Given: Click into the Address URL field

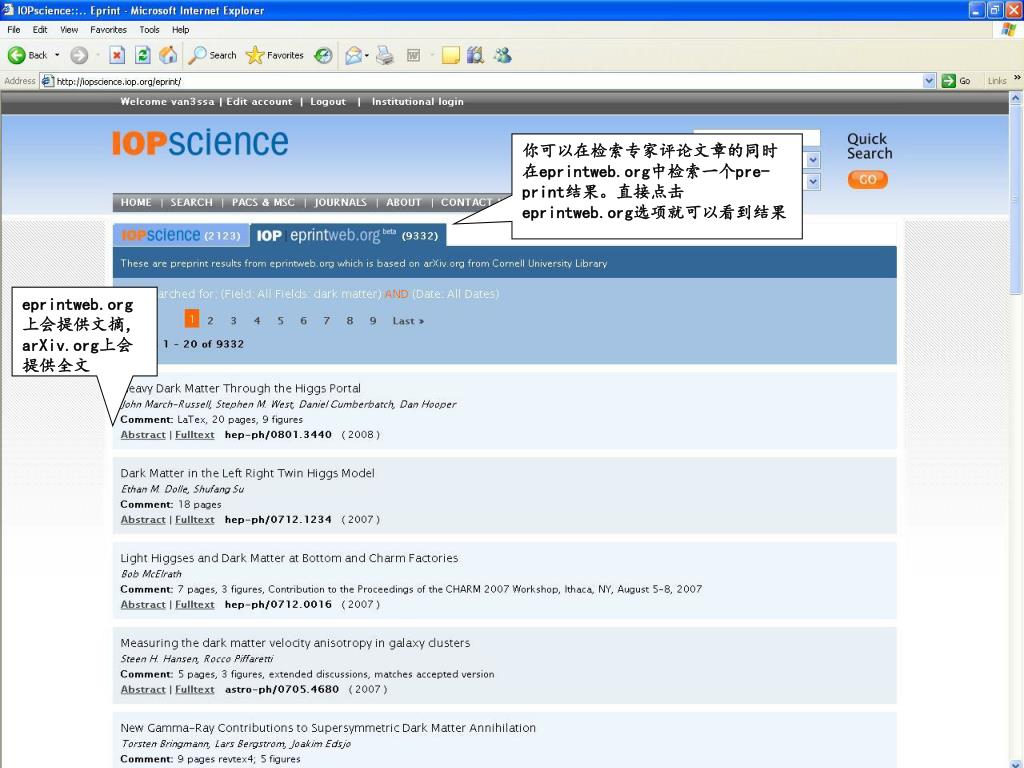Looking at the screenshot, I should [488, 81].
